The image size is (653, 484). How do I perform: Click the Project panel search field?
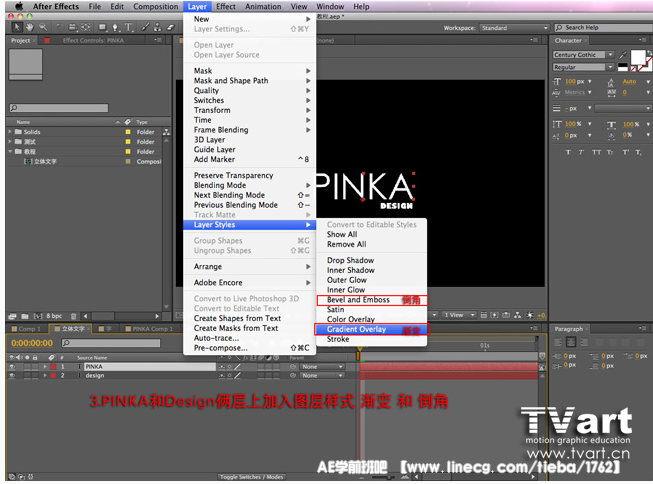[59, 108]
